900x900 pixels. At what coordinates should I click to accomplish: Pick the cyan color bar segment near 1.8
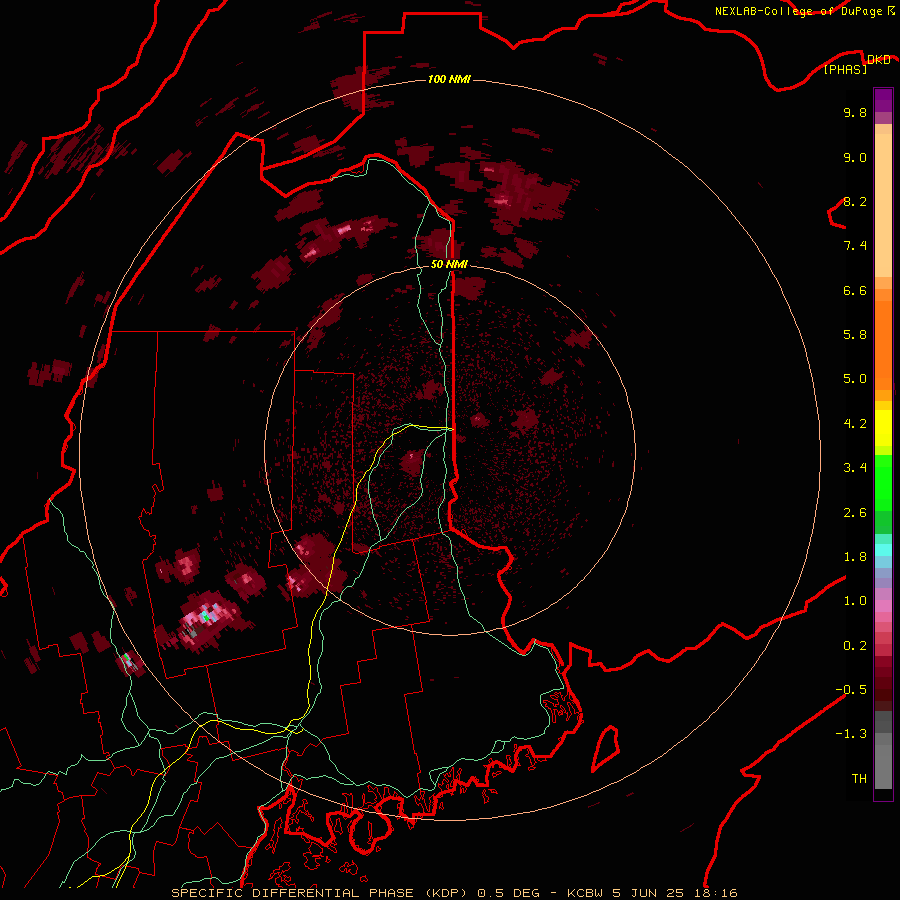883,550
